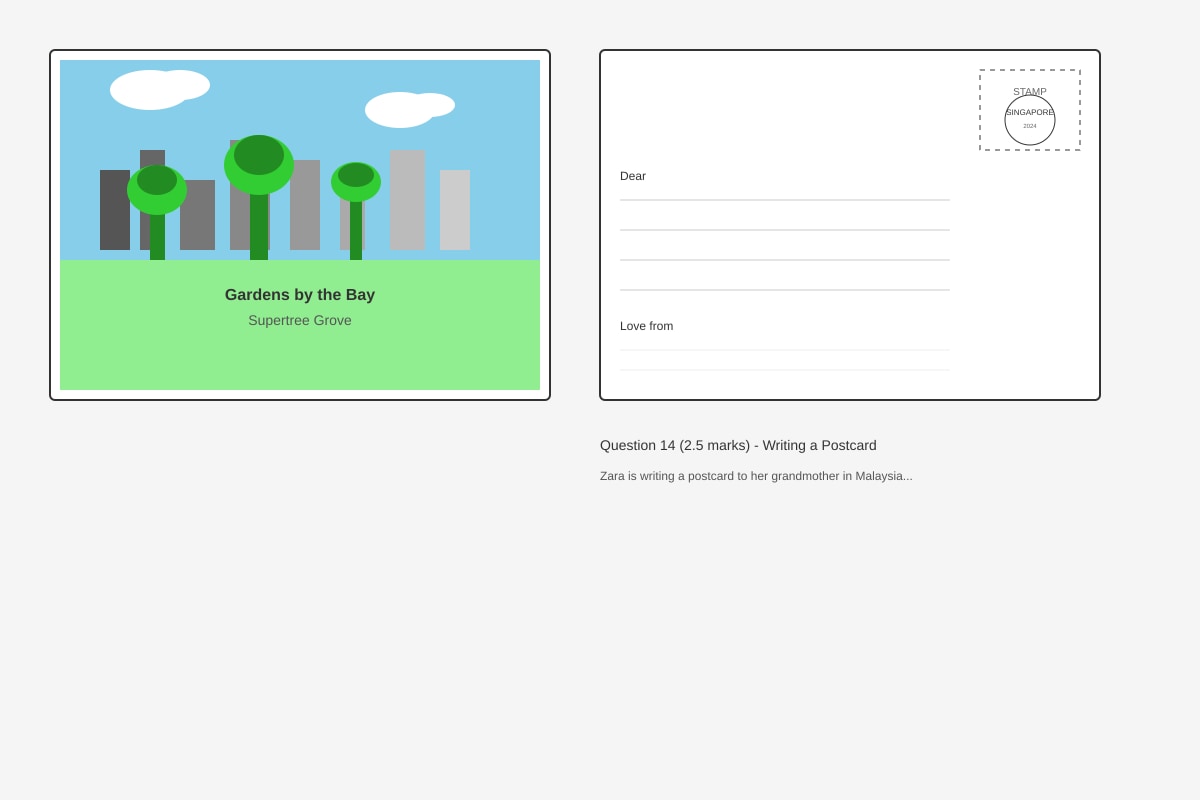Click the last message line above 'Love from'

click(785, 290)
